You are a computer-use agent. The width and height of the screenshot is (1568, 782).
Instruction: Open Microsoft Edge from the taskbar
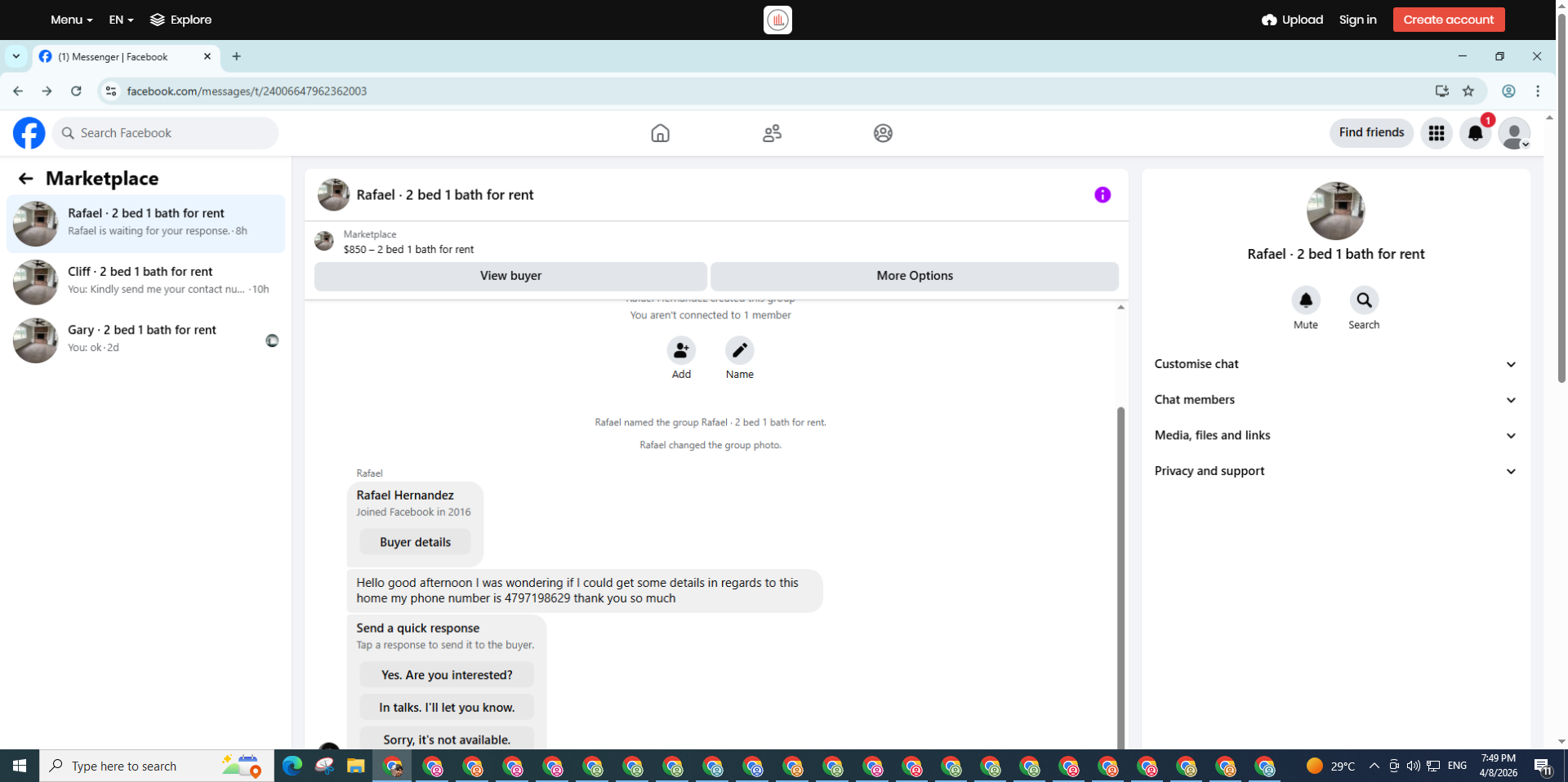click(292, 766)
